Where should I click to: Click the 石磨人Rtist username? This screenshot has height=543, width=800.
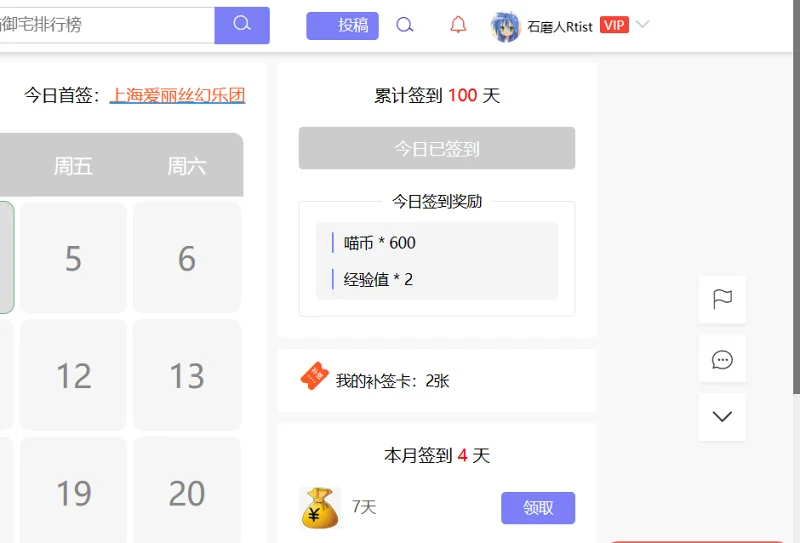pyautogui.click(x=560, y=27)
